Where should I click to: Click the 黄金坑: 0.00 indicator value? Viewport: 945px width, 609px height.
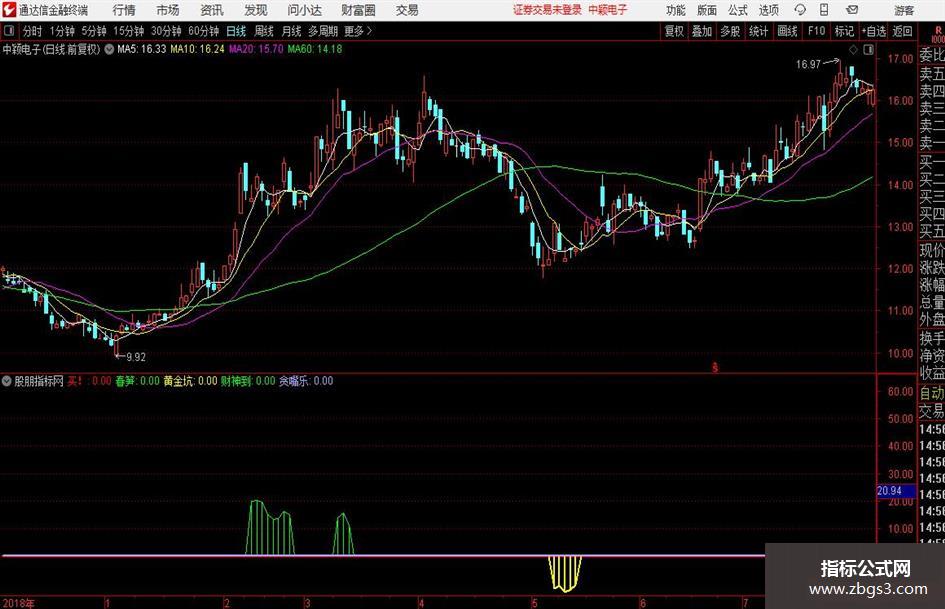click(x=190, y=381)
